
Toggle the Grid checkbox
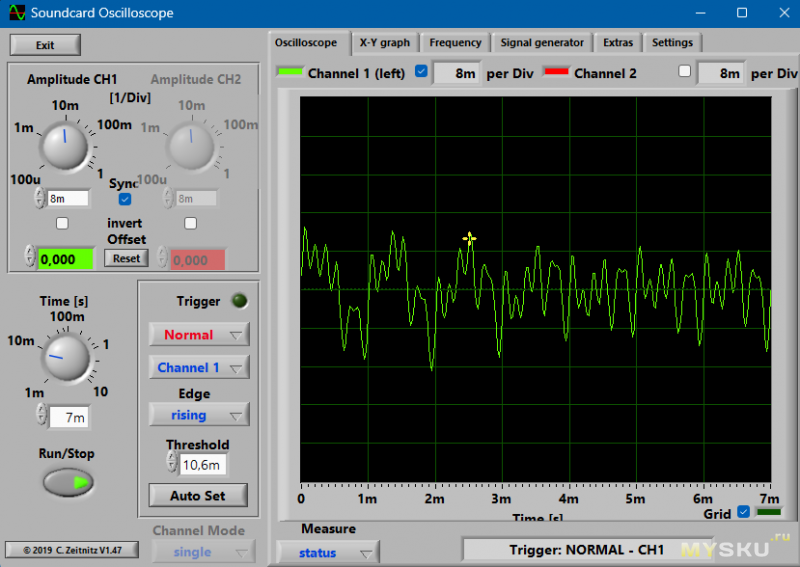743,511
